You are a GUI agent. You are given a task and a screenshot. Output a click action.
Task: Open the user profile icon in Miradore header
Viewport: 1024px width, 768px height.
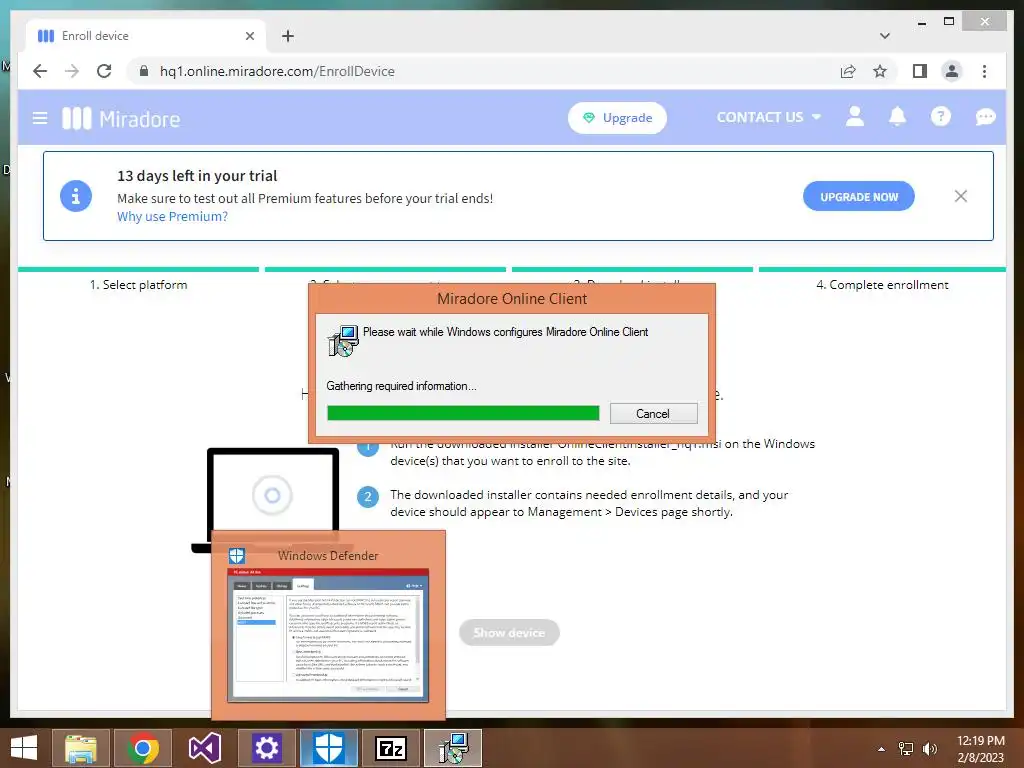[x=854, y=117]
